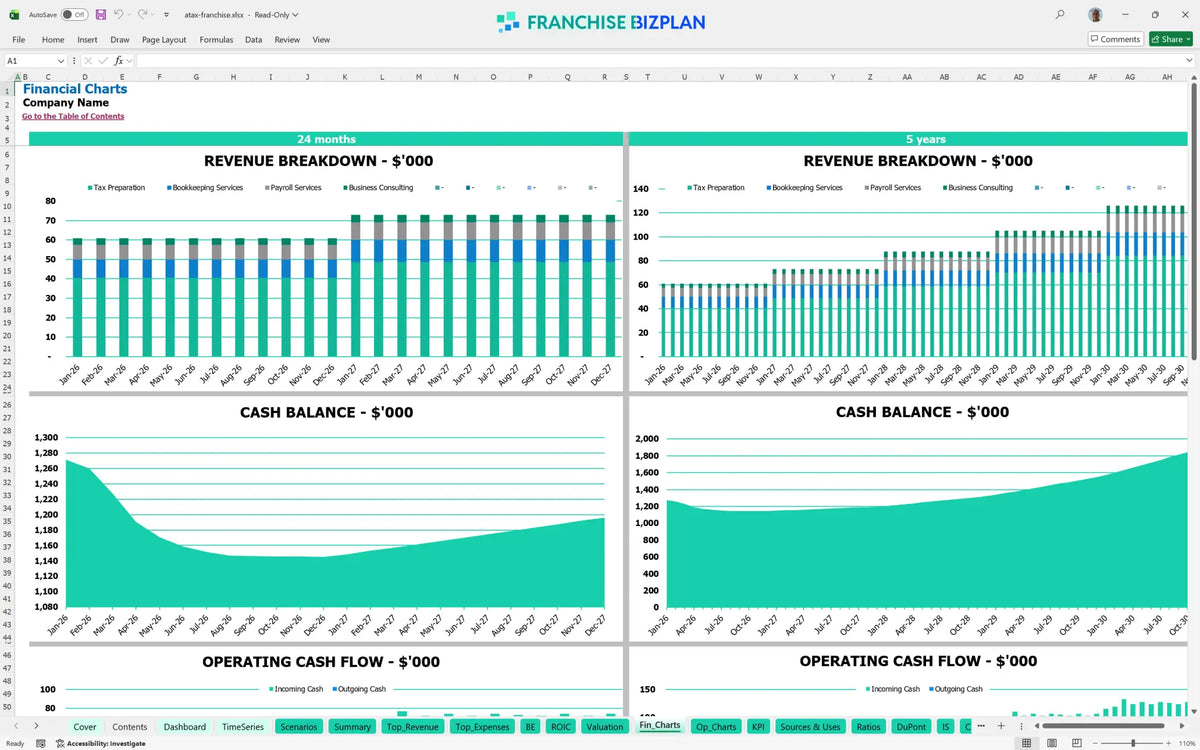Open the File menu

pos(18,40)
